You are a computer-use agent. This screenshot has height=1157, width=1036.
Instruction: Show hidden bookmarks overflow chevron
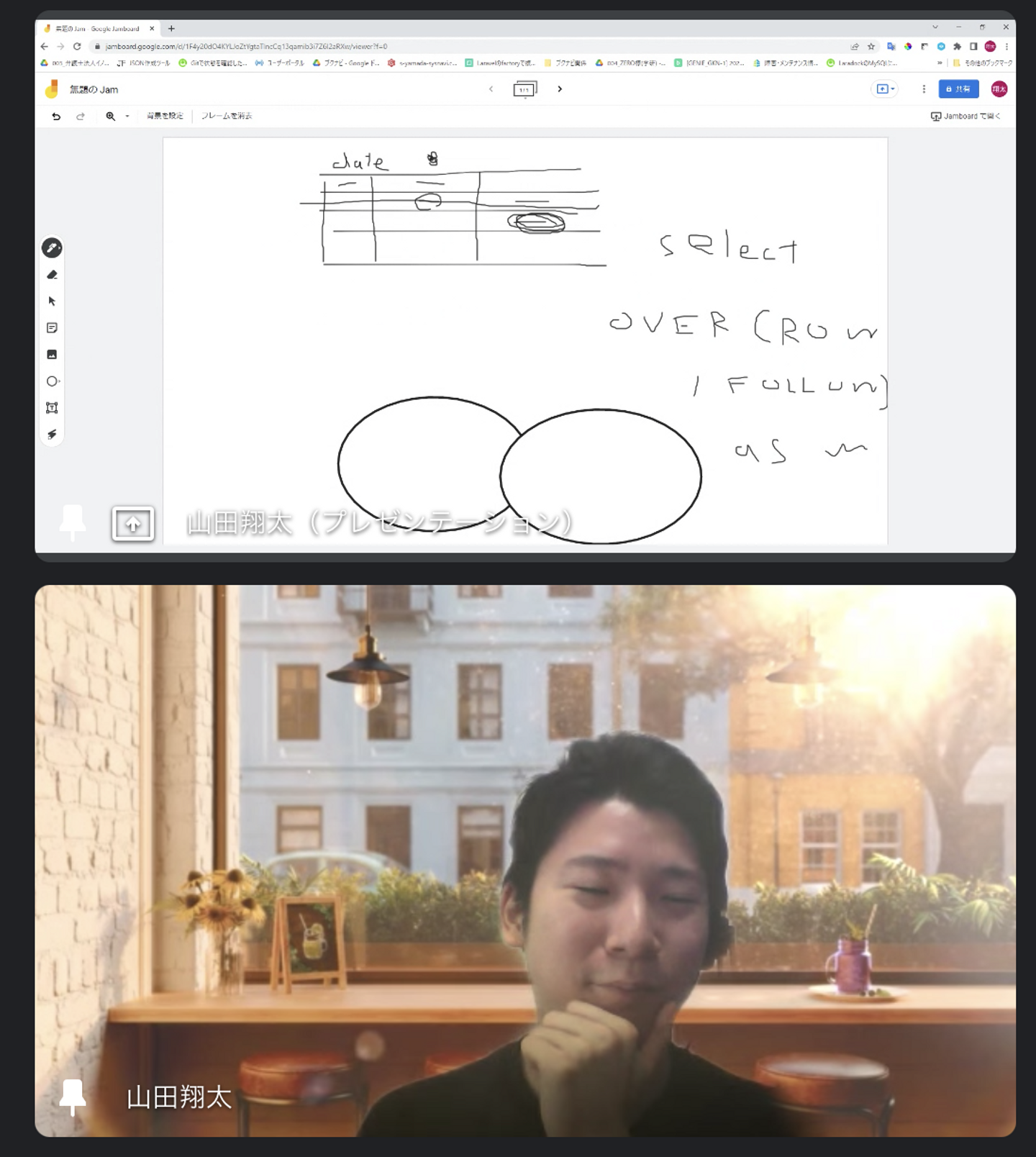(940, 63)
